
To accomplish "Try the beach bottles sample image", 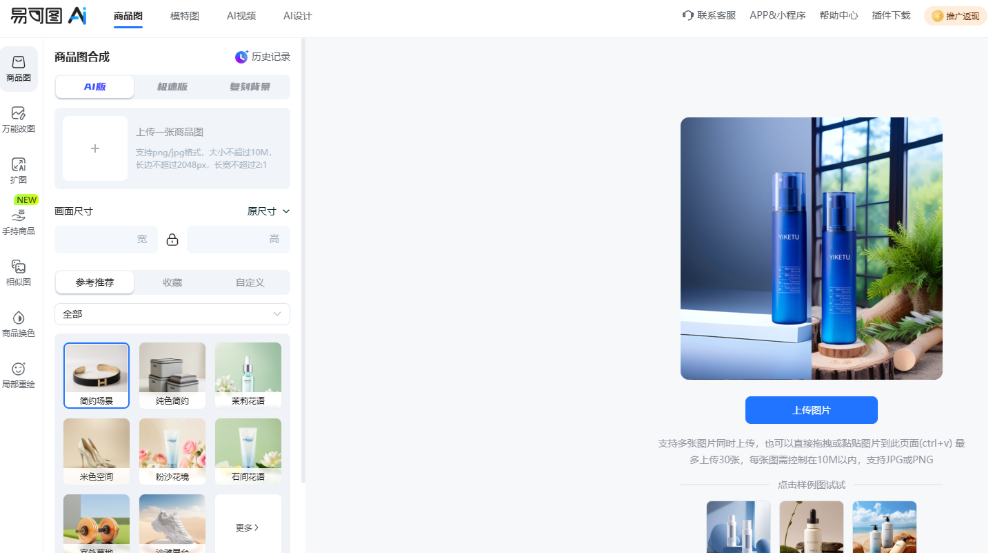I will pos(884,527).
